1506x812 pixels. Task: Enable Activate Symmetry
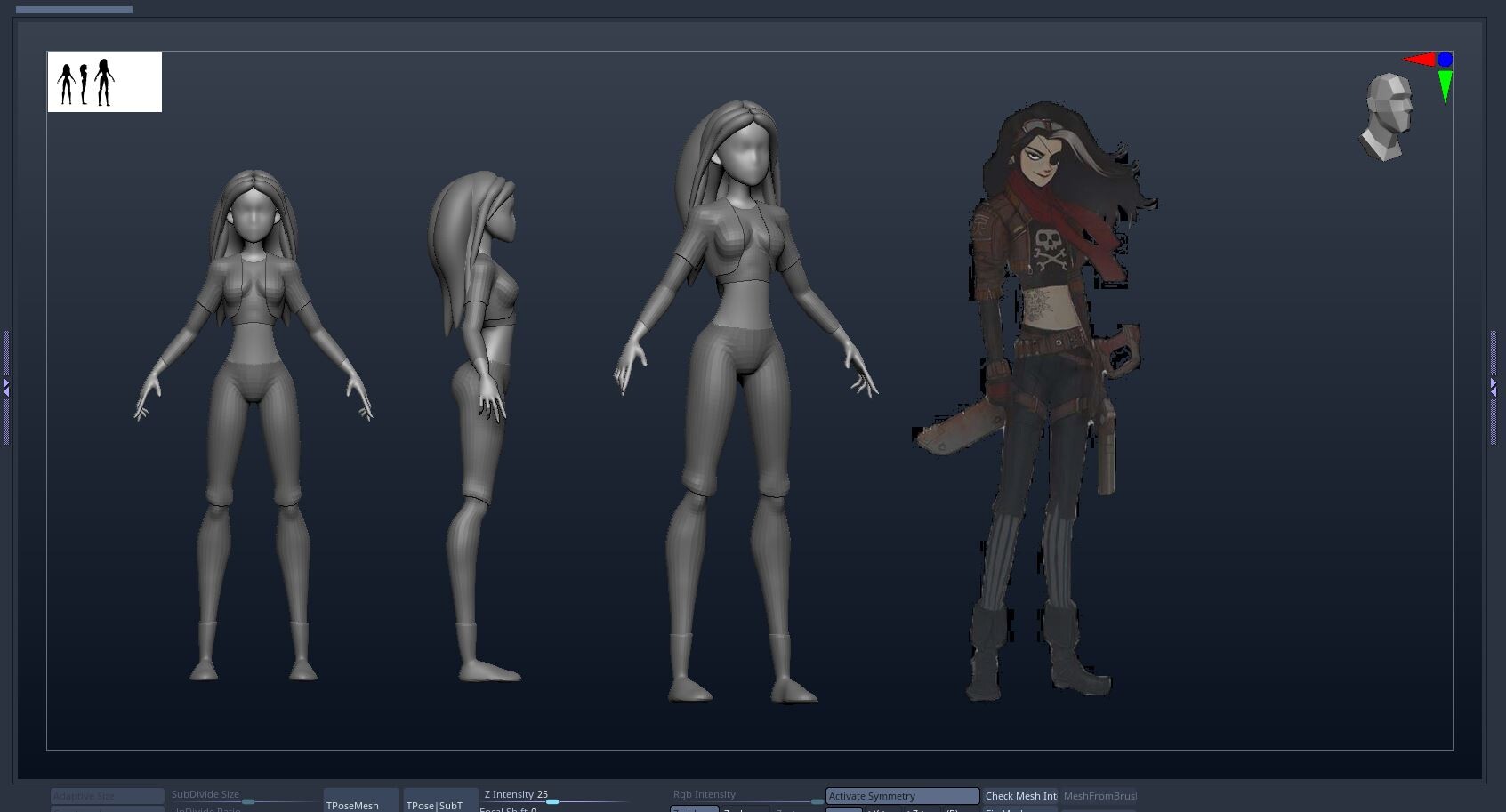pyautogui.click(x=901, y=796)
